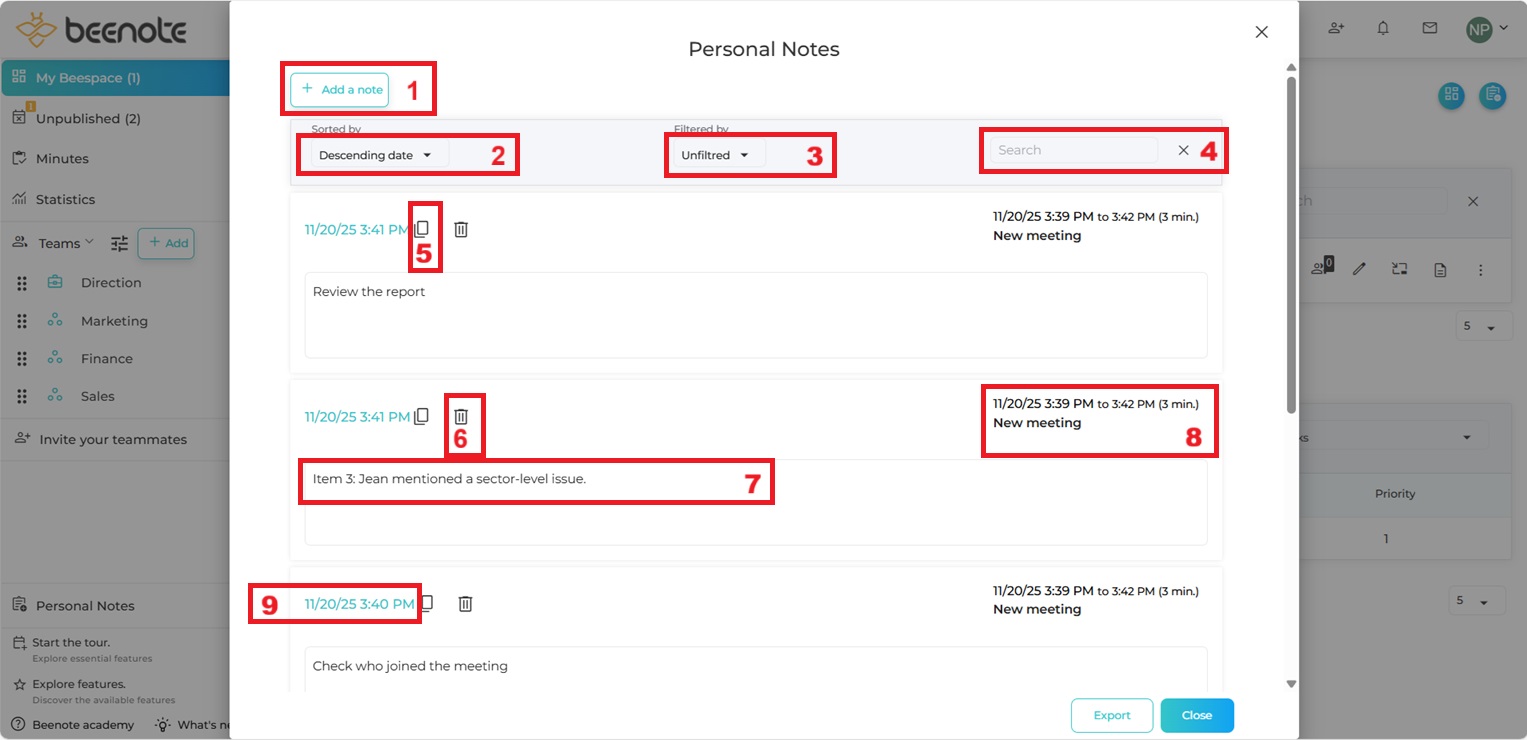Screen dimensions: 1527x740
Task: Copy the 'Item 3: Jean mentioned' note
Action: pyautogui.click(x=422, y=416)
